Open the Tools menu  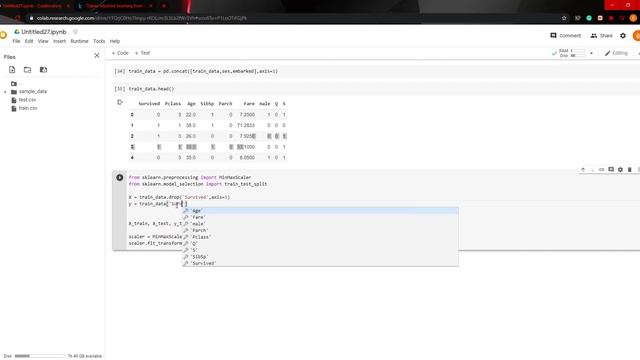click(x=99, y=41)
